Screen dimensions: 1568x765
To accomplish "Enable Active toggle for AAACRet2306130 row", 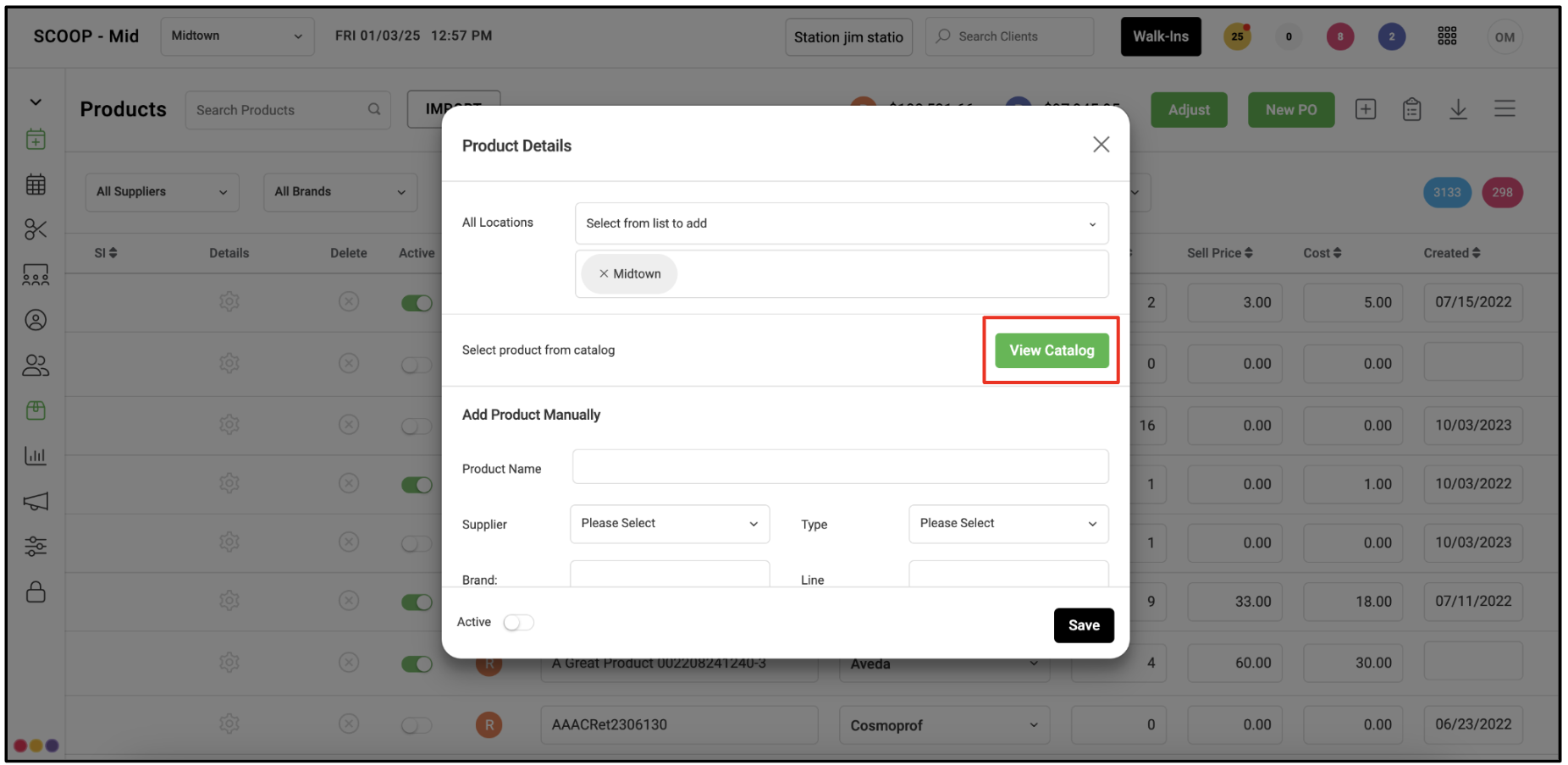I will coord(417,725).
